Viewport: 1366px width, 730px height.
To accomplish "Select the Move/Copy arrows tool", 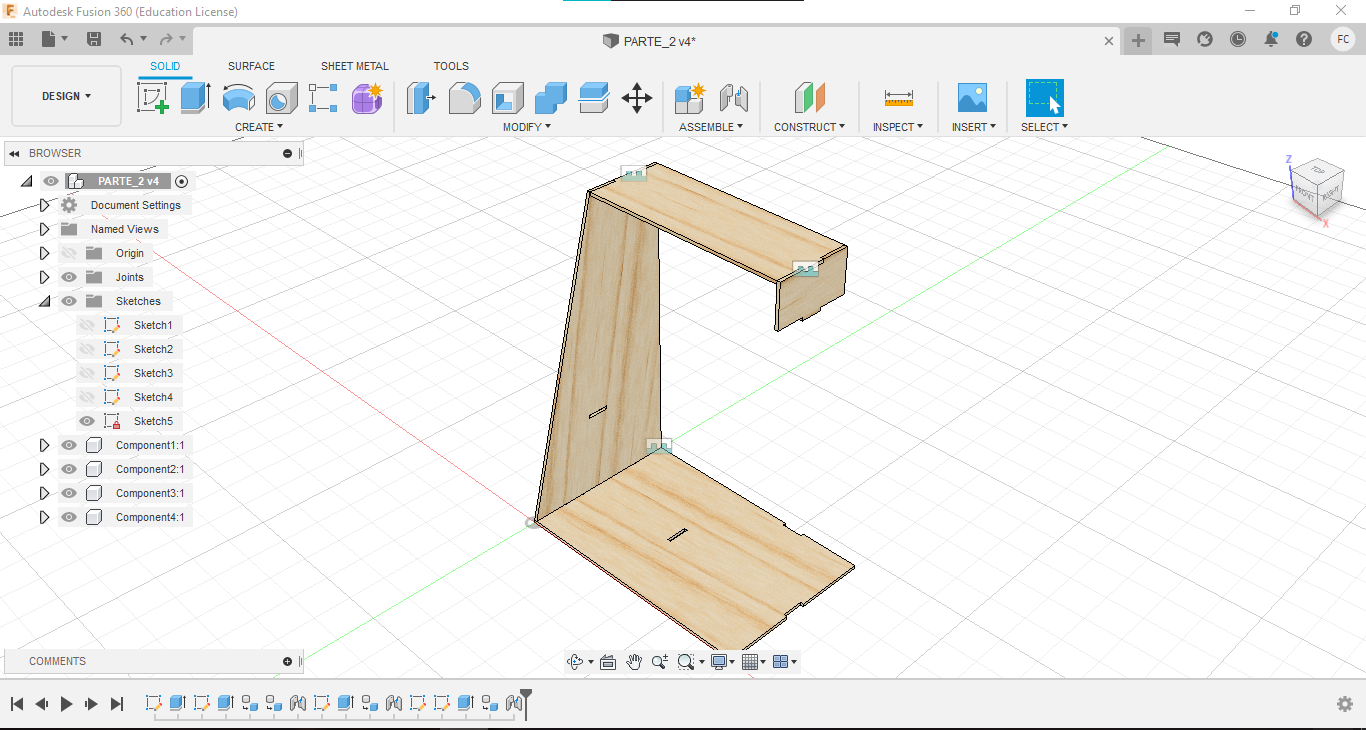I will click(636, 98).
